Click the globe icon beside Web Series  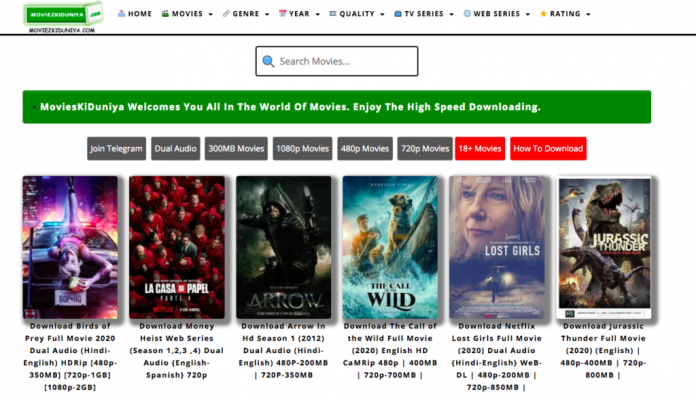(467, 14)
